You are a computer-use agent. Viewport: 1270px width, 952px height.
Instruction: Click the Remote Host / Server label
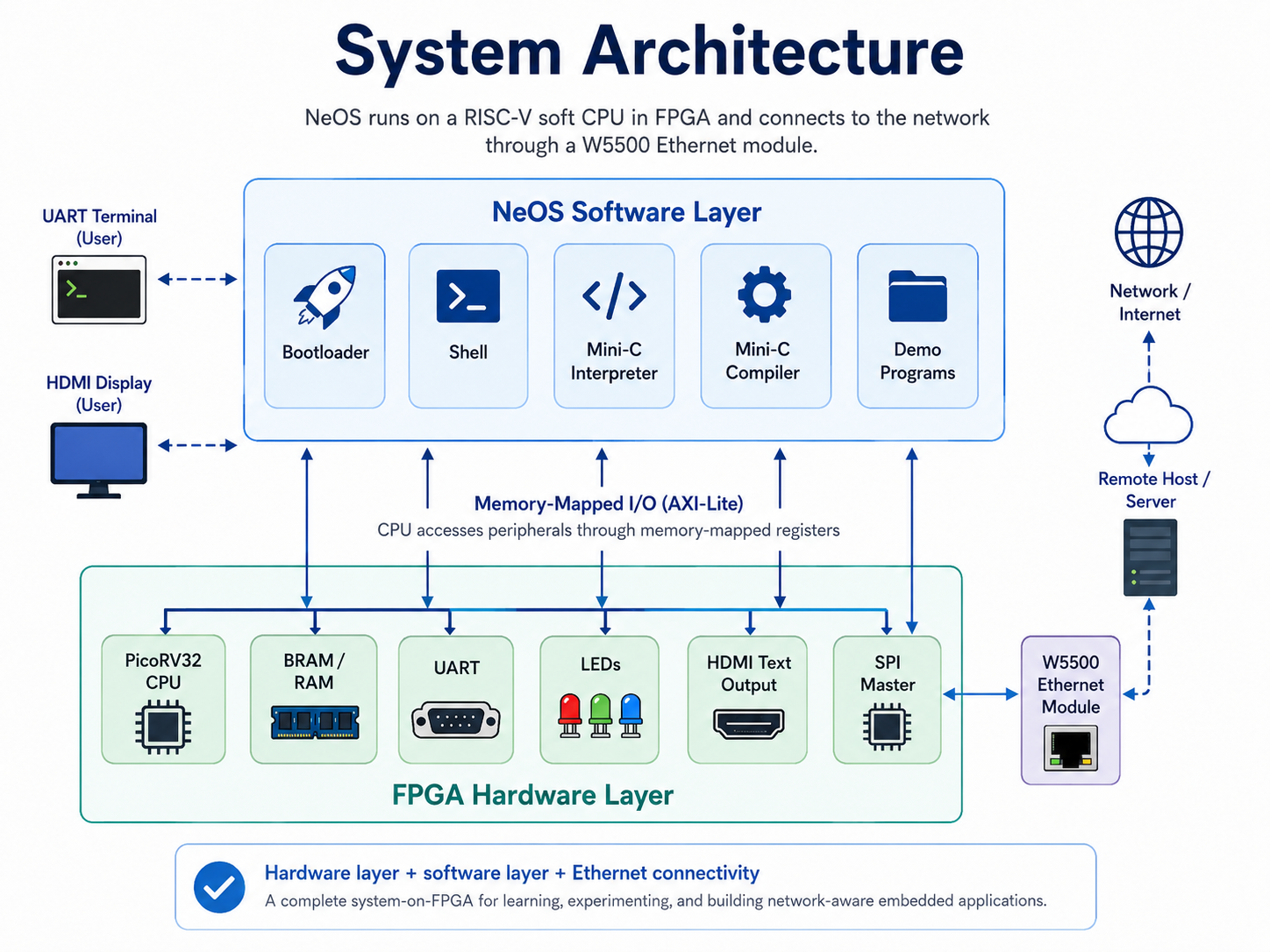tap(1153, 490)
